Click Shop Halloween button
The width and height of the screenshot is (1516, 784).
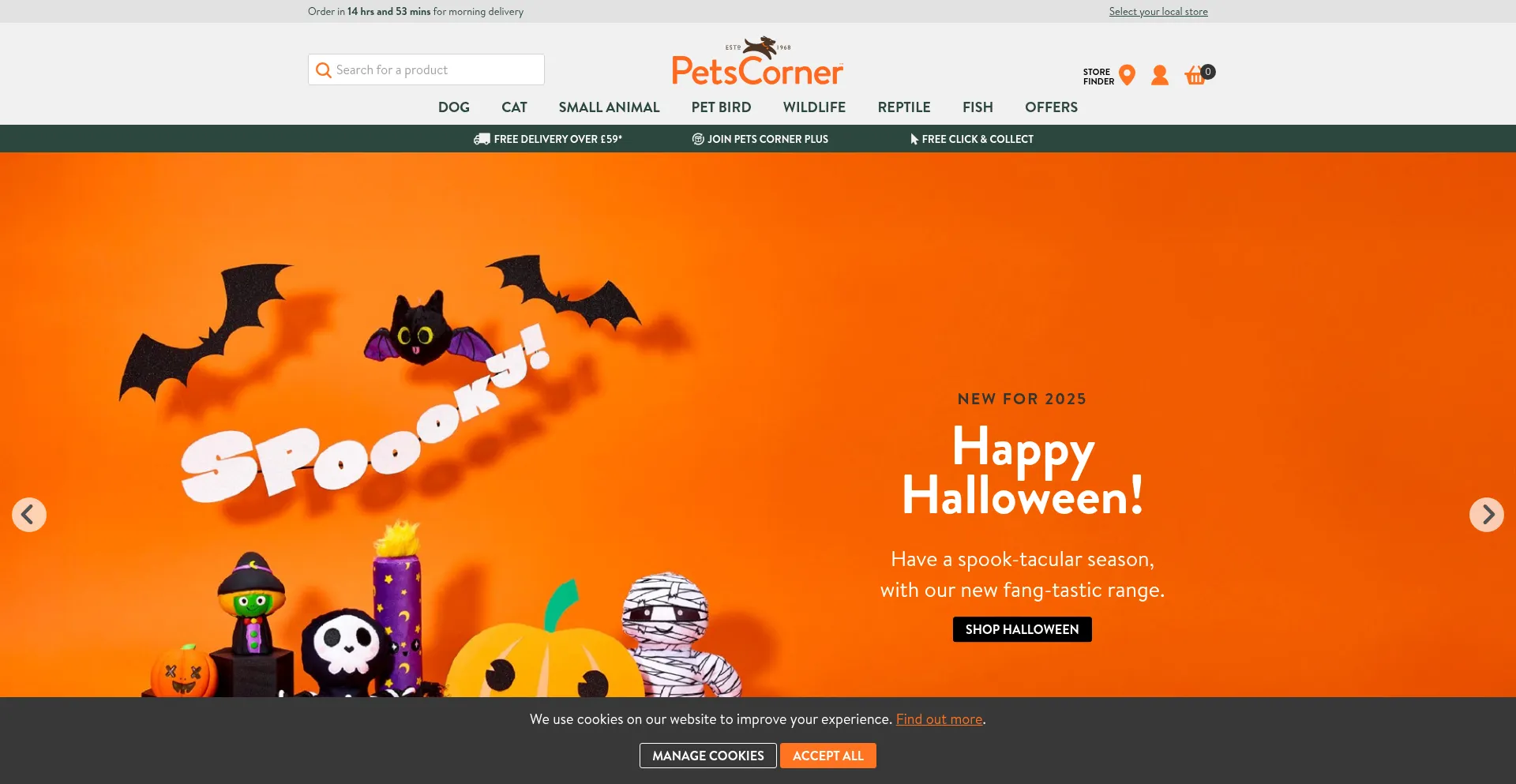pos(1023,629)
